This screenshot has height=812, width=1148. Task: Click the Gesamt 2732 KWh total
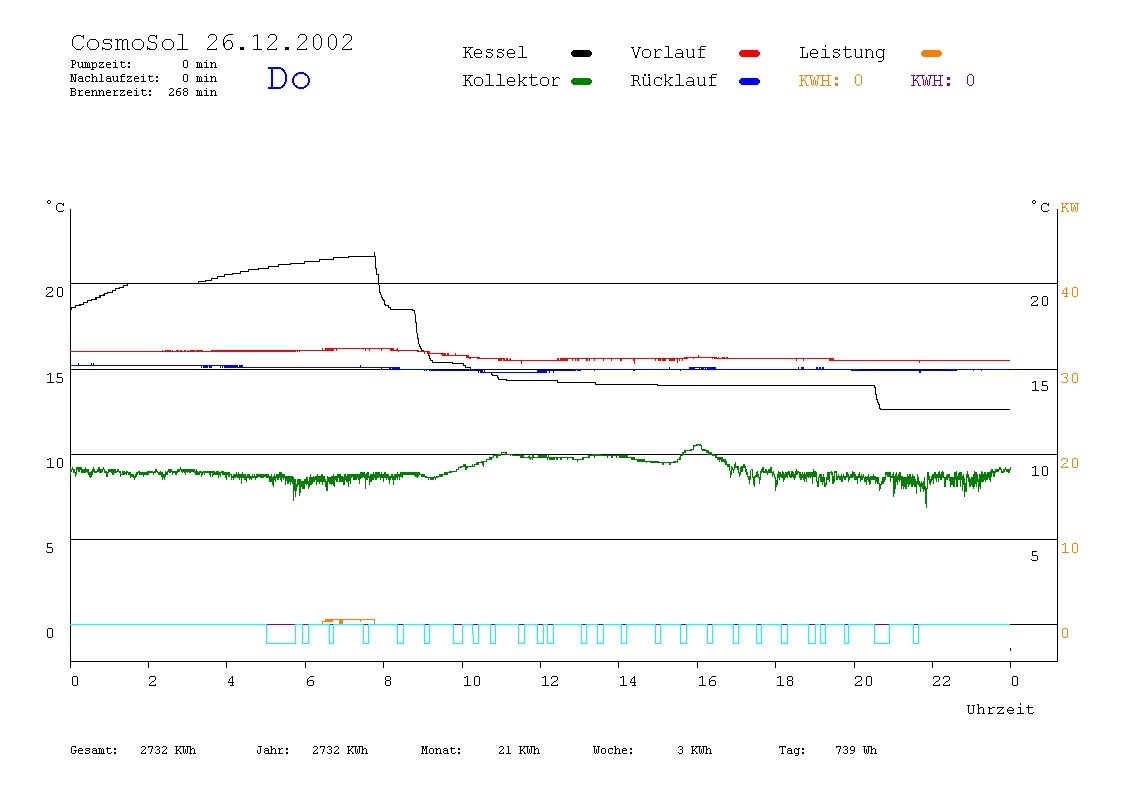(133, 750)
